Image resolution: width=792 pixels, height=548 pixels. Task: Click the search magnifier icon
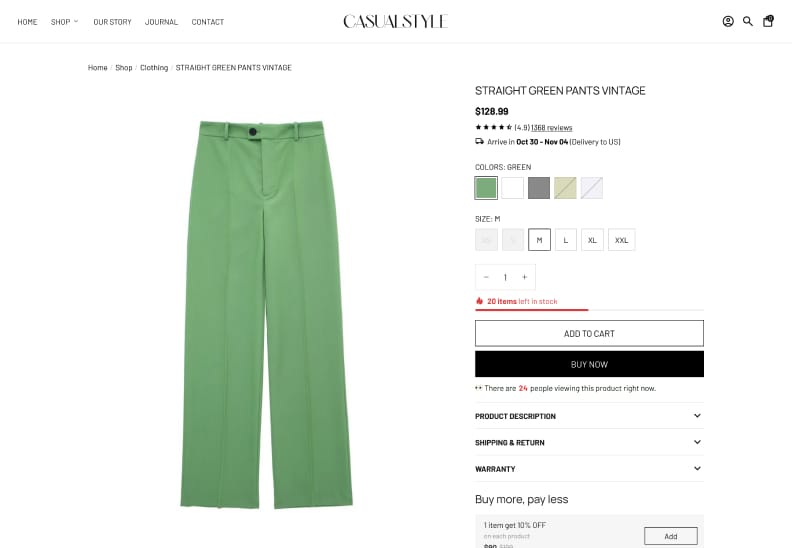[x=748, y=21]
